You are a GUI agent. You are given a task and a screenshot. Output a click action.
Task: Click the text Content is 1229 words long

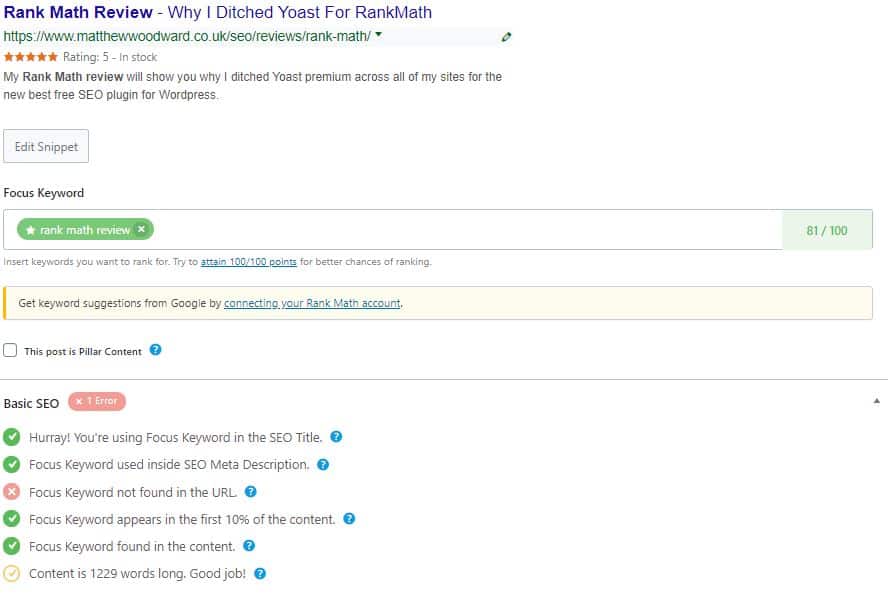click(137, 573)
